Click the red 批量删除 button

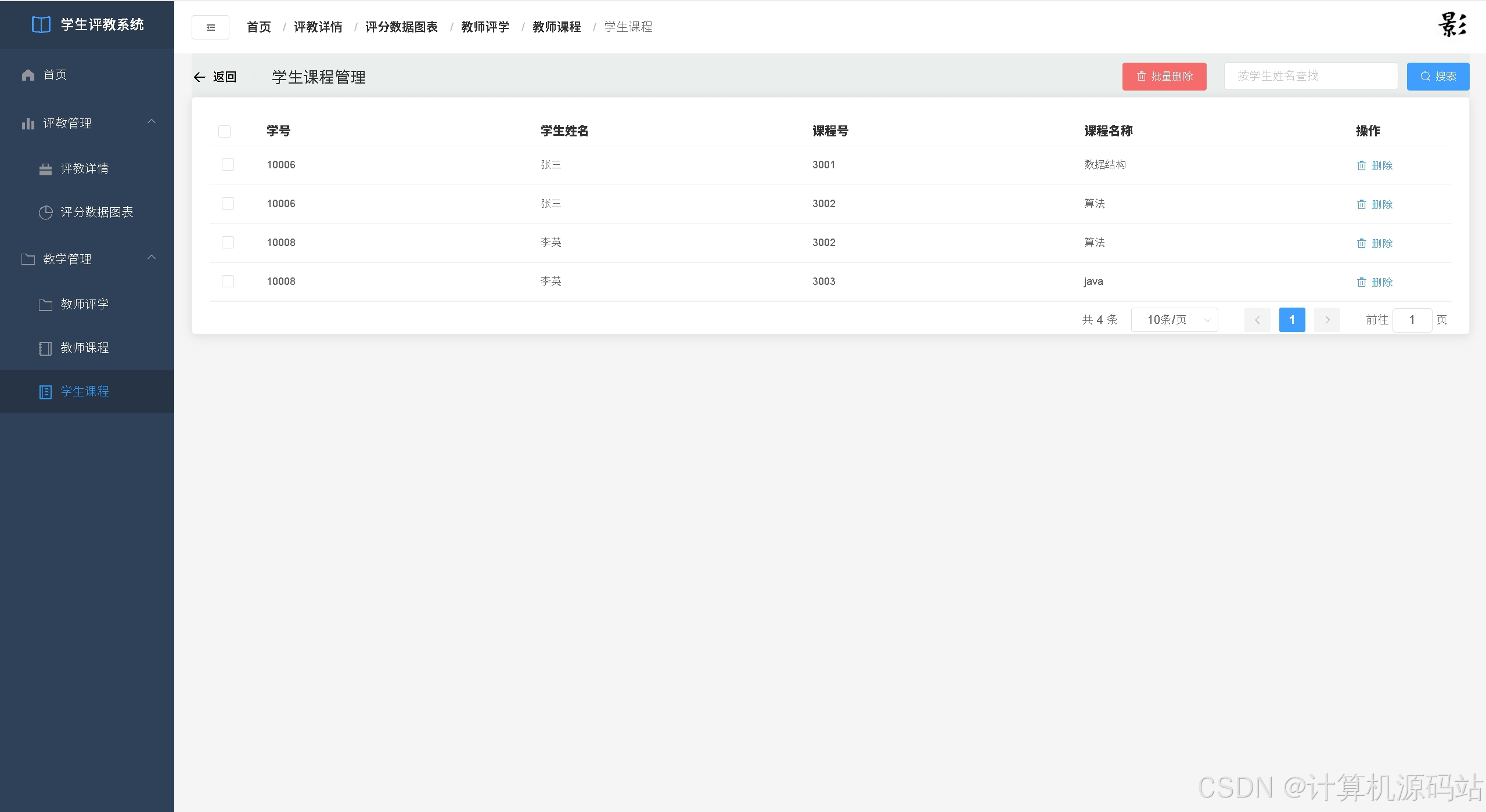[1164, 77]
